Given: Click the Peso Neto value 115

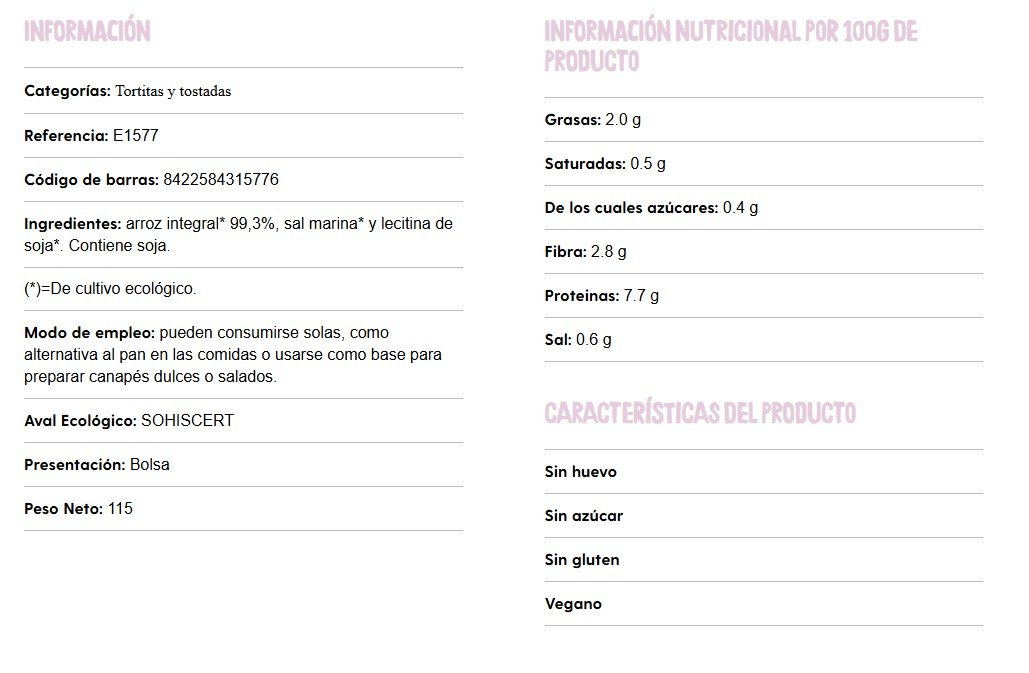Looking at the screenshot, I should (x=120, y=509).
